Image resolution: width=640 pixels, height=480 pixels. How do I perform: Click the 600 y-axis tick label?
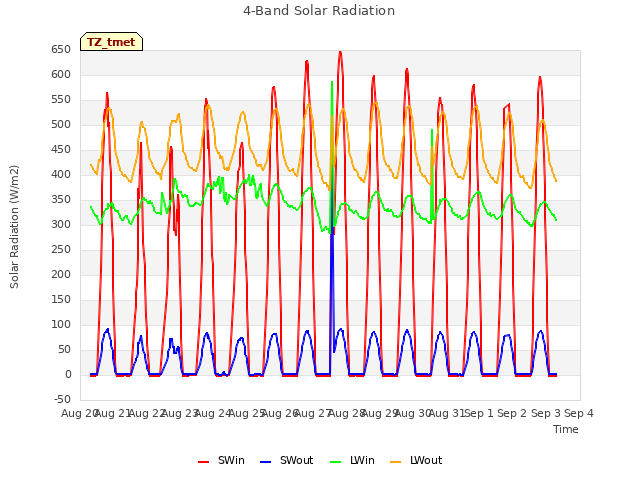point(61,75)
